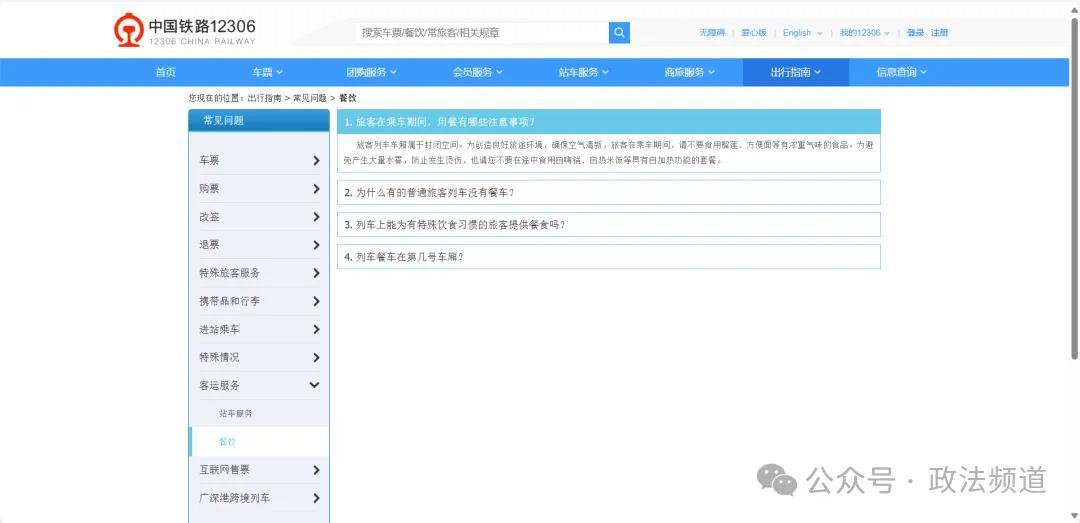The height and width of the screenshot is (523, 1080).
Task: Open the 我的12306 account dropdown
Action: point(864,32)
